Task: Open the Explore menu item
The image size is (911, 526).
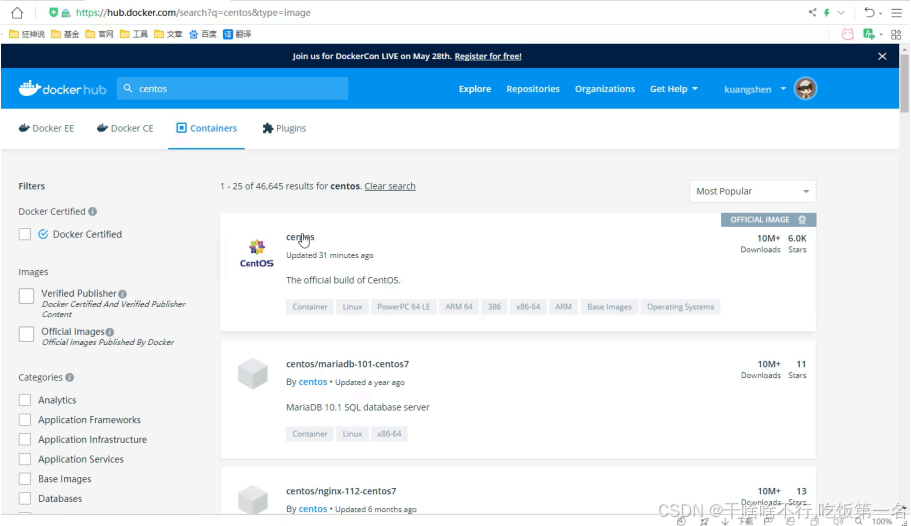Action: 475,89
